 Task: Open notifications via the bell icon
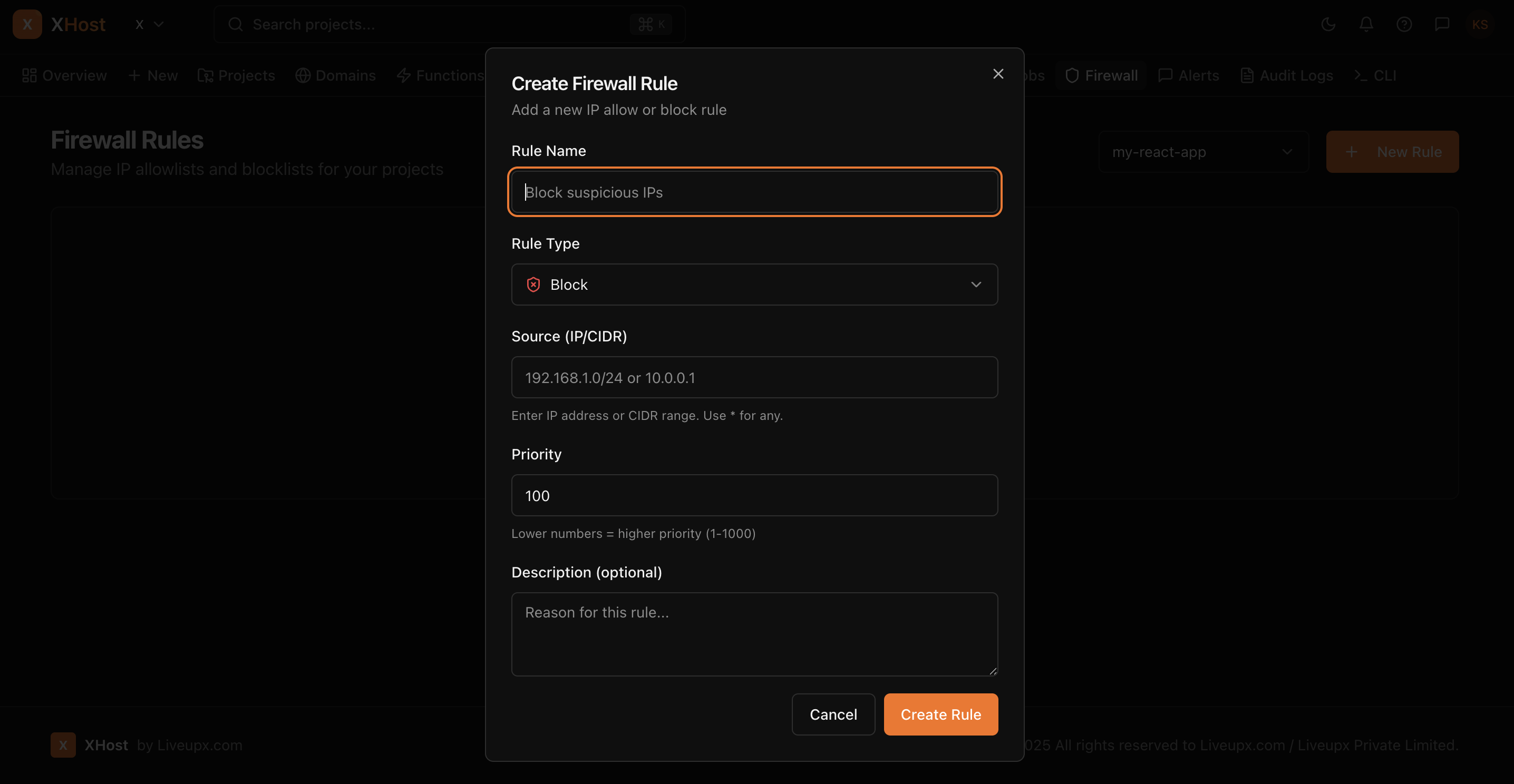pyautogui.click(x=1366, y=24)
